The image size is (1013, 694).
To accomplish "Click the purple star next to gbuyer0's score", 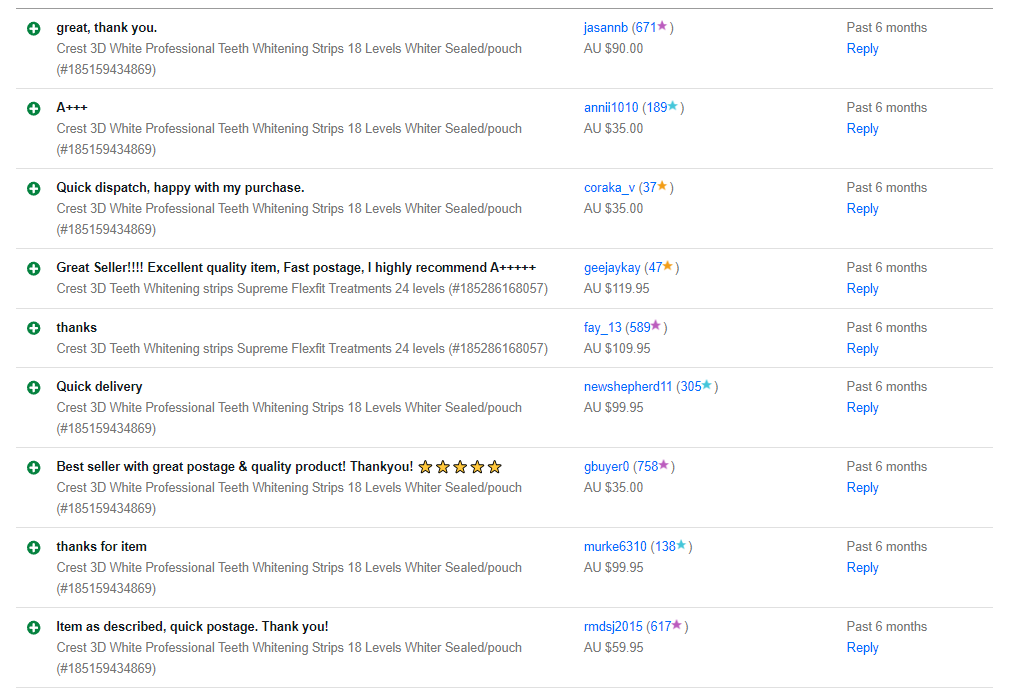I will pyautogui.click(x=663, y=465).
